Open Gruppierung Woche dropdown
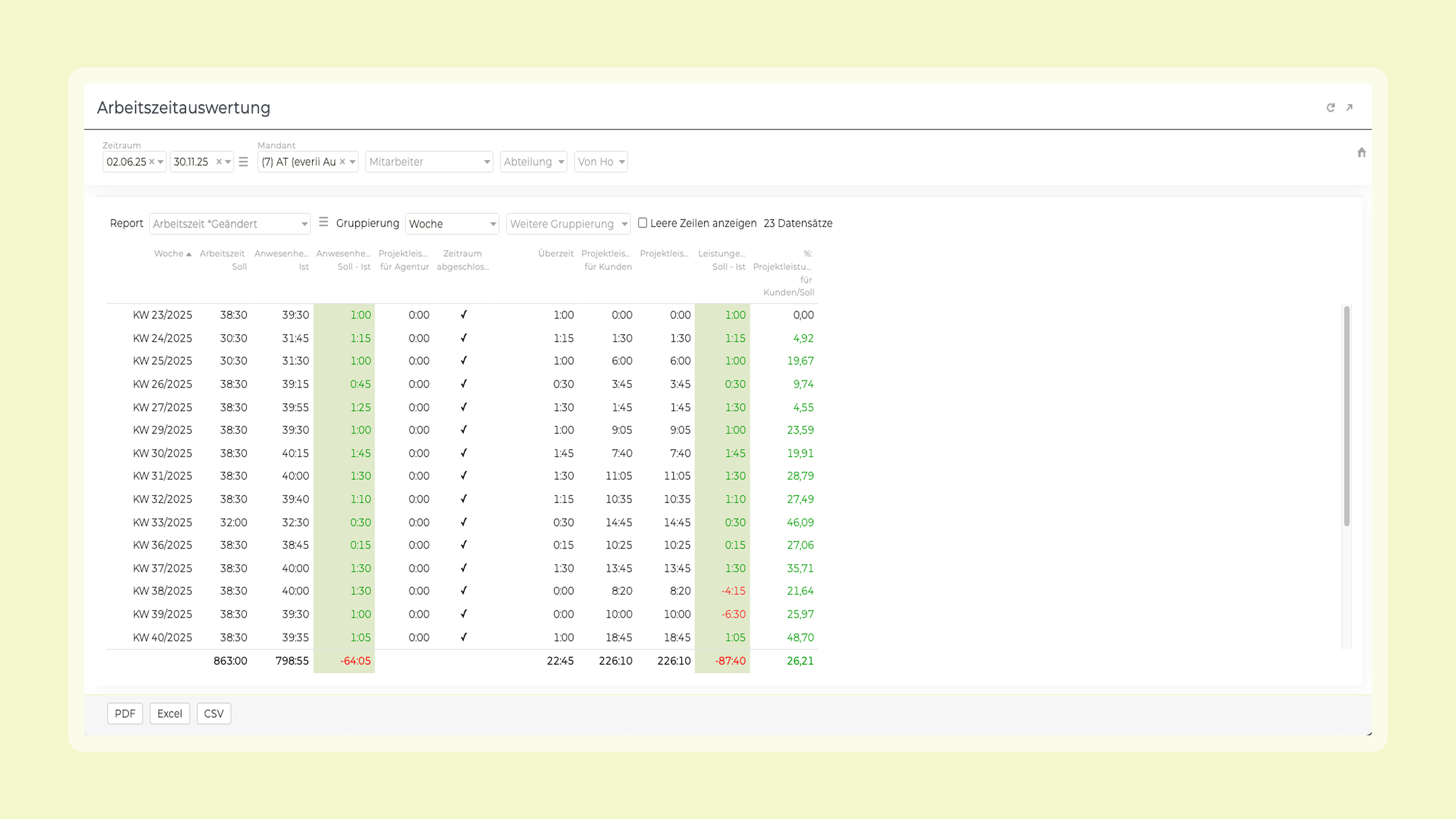1456x819 pixels. pos(452,224)
